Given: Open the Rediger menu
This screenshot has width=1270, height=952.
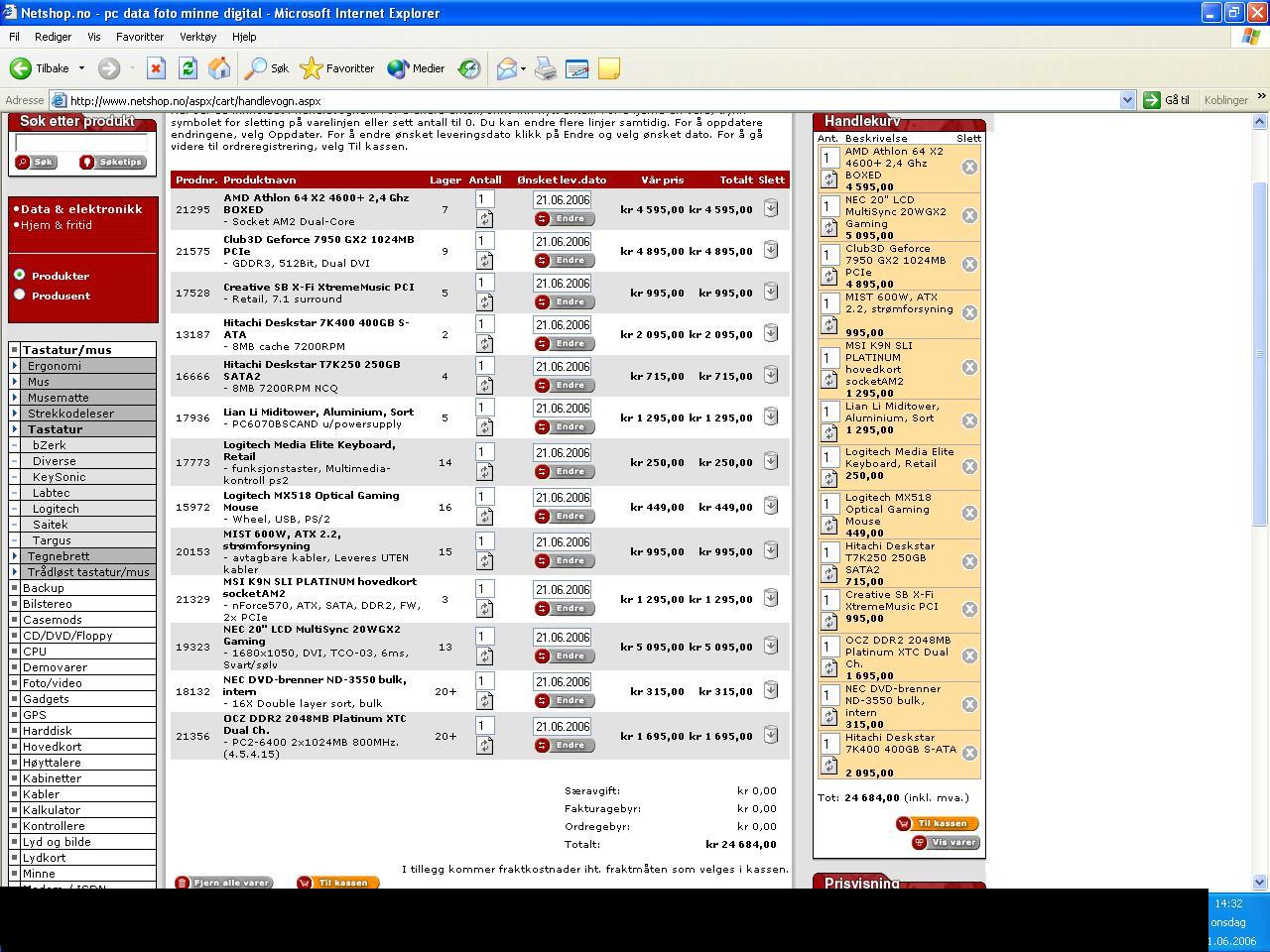Looking at the screenshot, I should (x=53, y=37).
